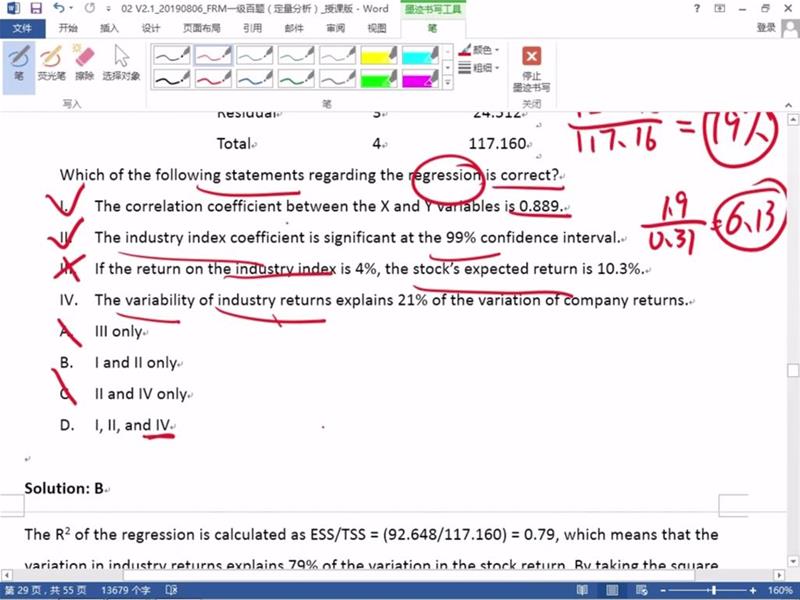Click the Word application icon in title bar

point(12,8)
